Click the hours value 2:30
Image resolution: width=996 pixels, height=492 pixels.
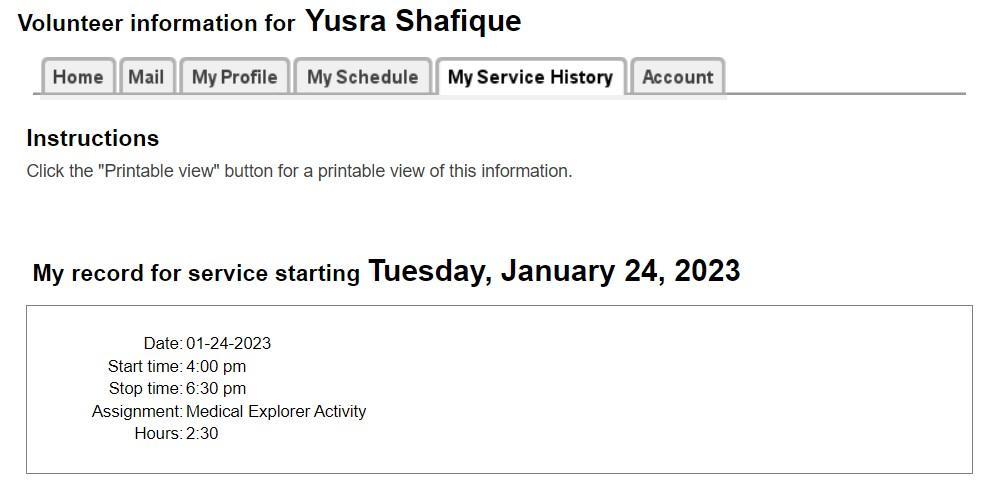click(x=202, y=433)
